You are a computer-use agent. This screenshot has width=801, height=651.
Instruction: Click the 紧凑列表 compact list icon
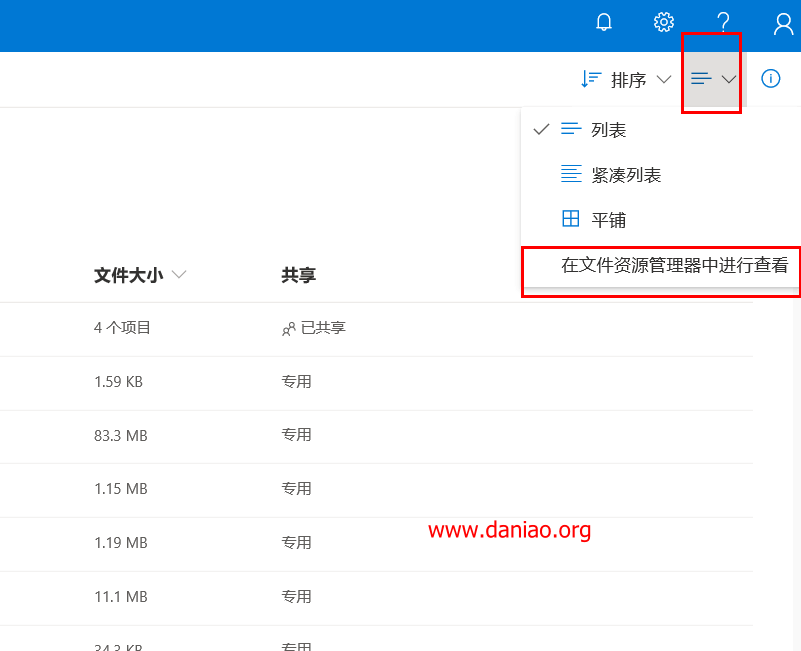point(571,174)
